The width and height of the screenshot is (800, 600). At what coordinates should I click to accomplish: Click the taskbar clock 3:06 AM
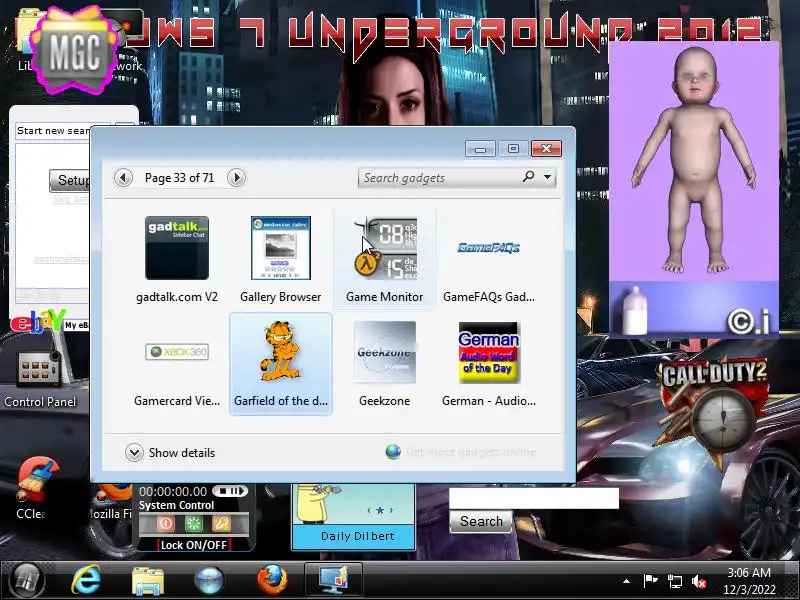pyautogui.click(x=749, y=572)
